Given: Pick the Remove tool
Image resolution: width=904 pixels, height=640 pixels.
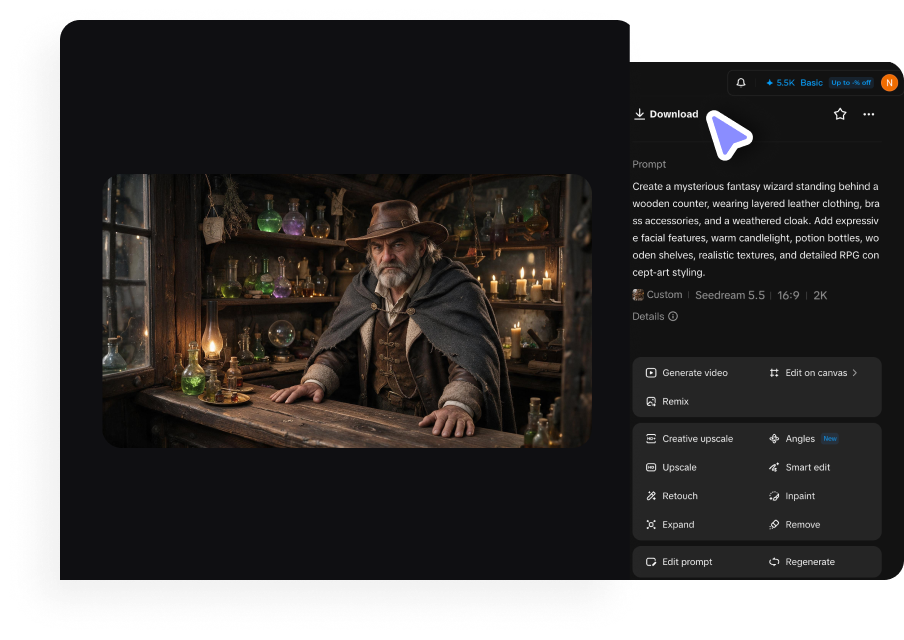Looking at the screenshot, I should 794,525.
